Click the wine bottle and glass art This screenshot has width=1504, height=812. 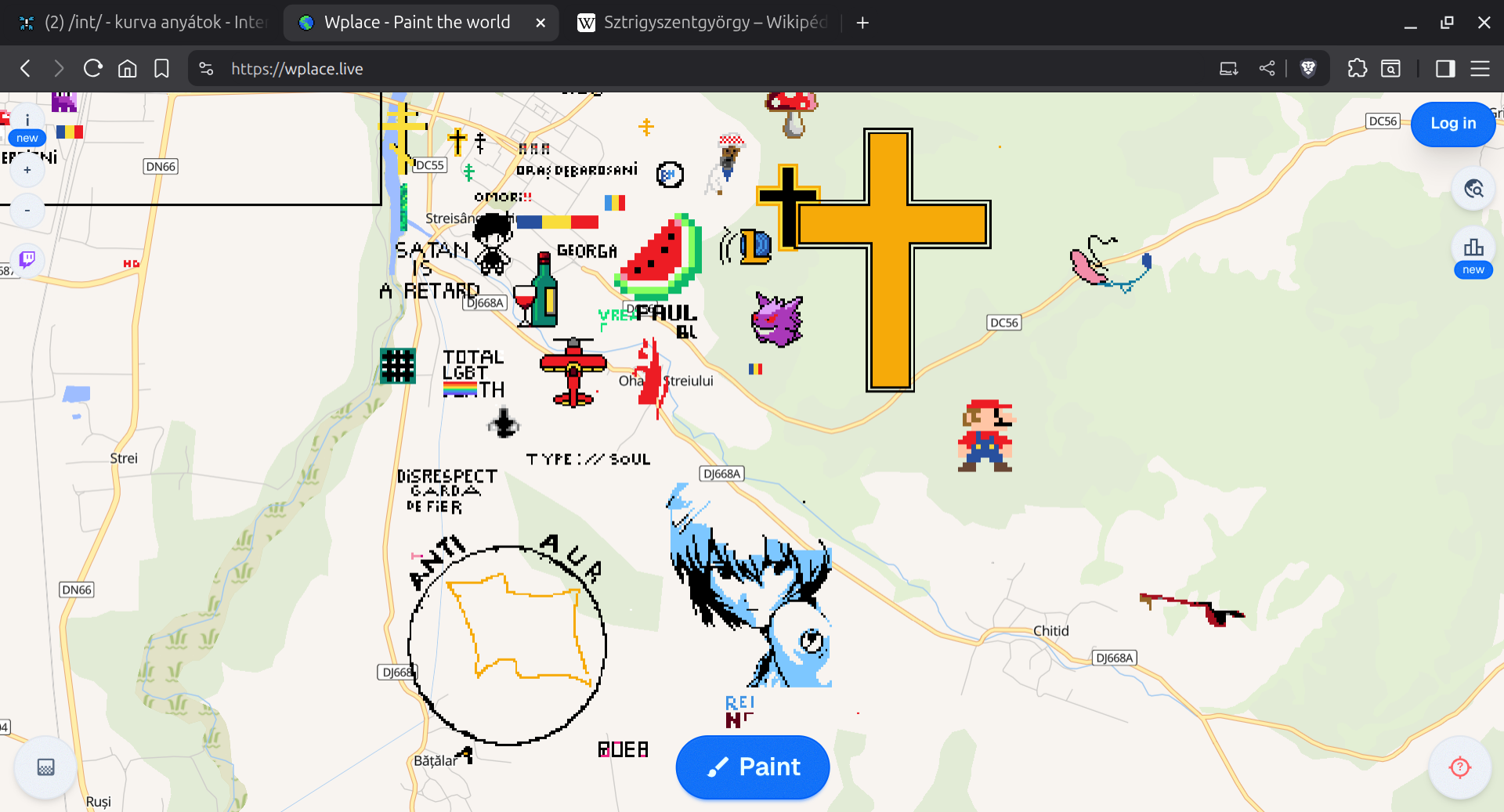coord(537,291)
